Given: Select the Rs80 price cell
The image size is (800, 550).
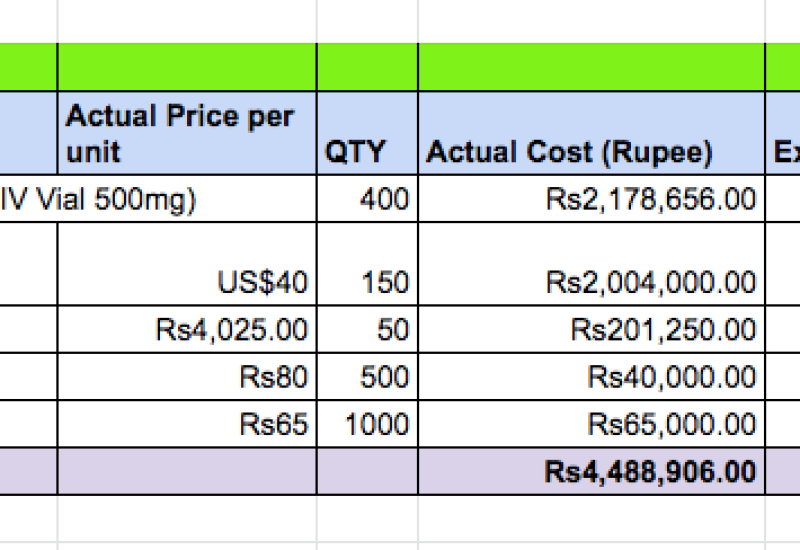Looking at the screenshot, I should pos(186,377).
